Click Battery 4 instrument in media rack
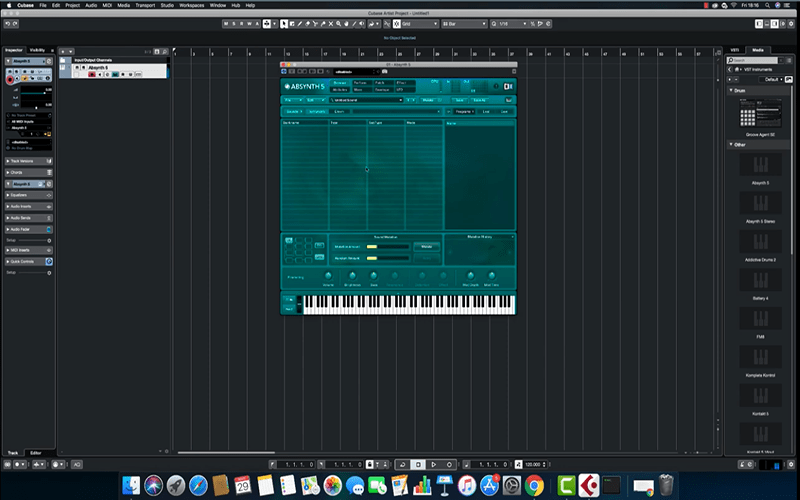This screenshot has width=800, height=500. pyautogui.click(x=760, y=281)
